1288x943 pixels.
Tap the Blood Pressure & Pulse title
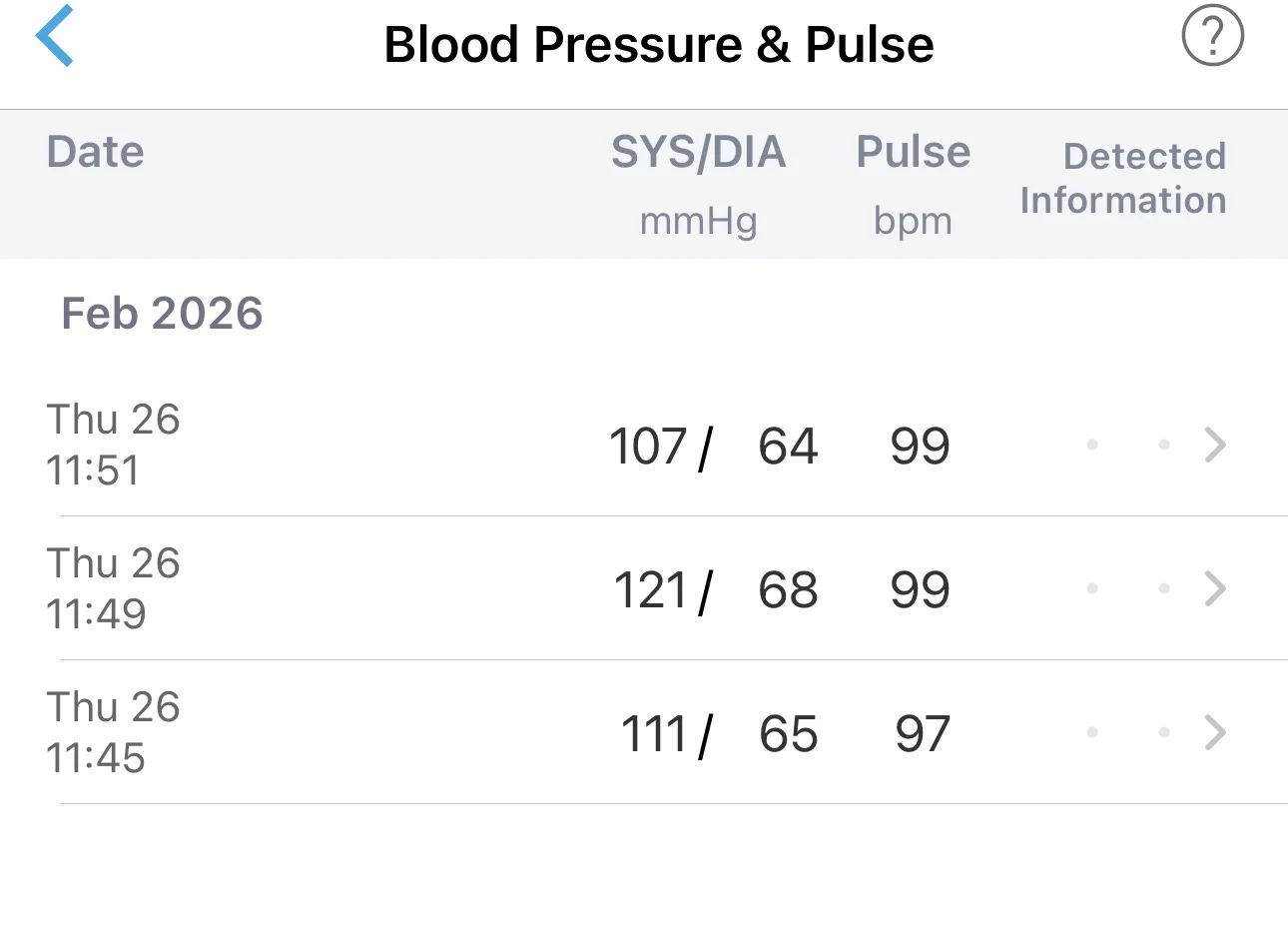coord(659,44)
